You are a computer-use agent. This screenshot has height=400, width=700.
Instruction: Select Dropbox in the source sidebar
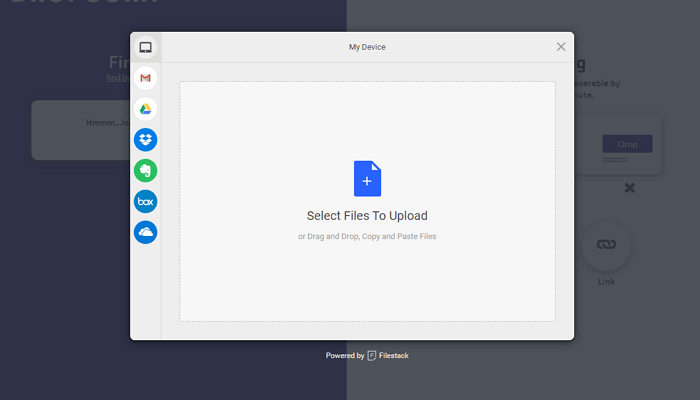146,140
